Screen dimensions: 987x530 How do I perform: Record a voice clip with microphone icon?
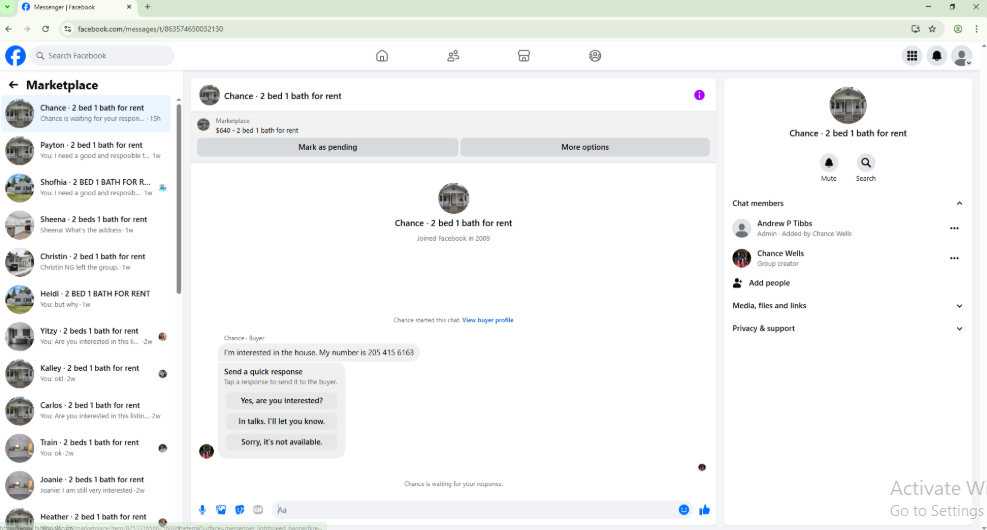coord(202,510)
